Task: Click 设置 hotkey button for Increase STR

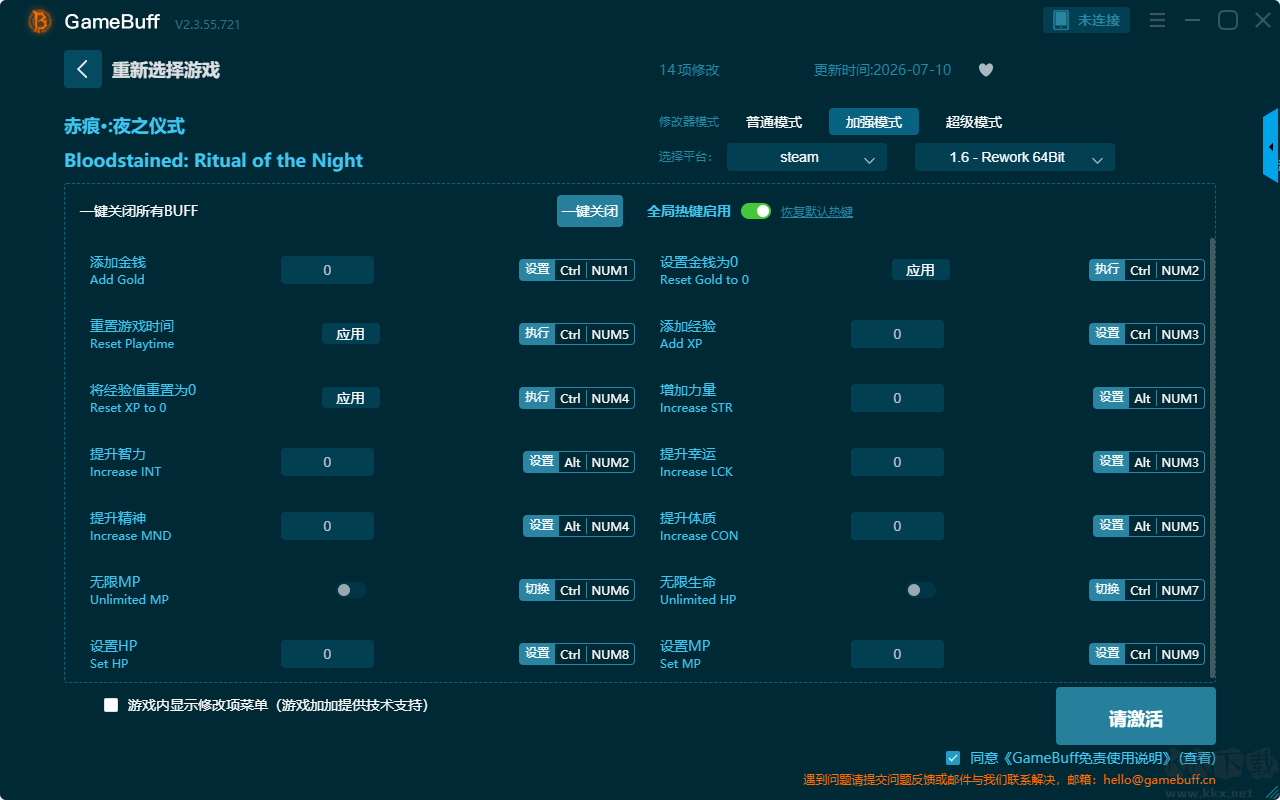Action: 1111,398
